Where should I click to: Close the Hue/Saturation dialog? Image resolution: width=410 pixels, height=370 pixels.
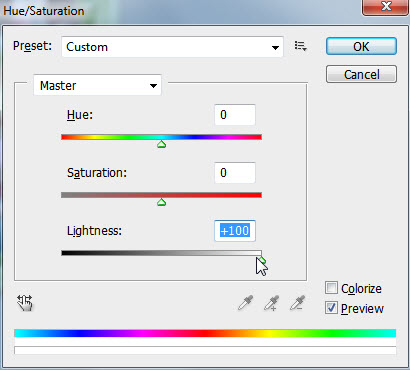(x=385, y=7)
